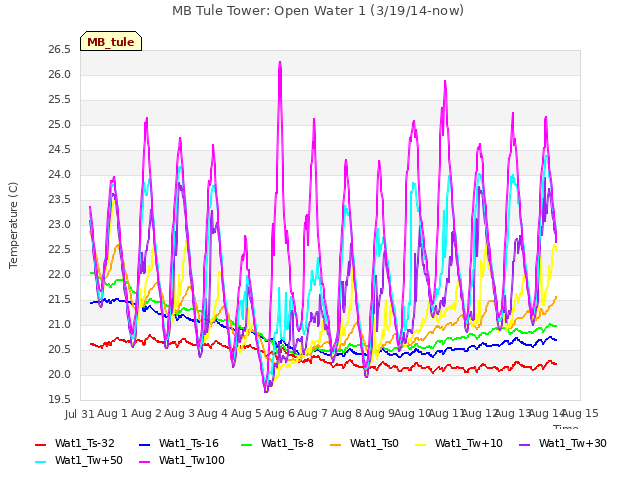Click the 26.0 y-axis tick label
Screen dimensions: 640x480
coord(60,75)
